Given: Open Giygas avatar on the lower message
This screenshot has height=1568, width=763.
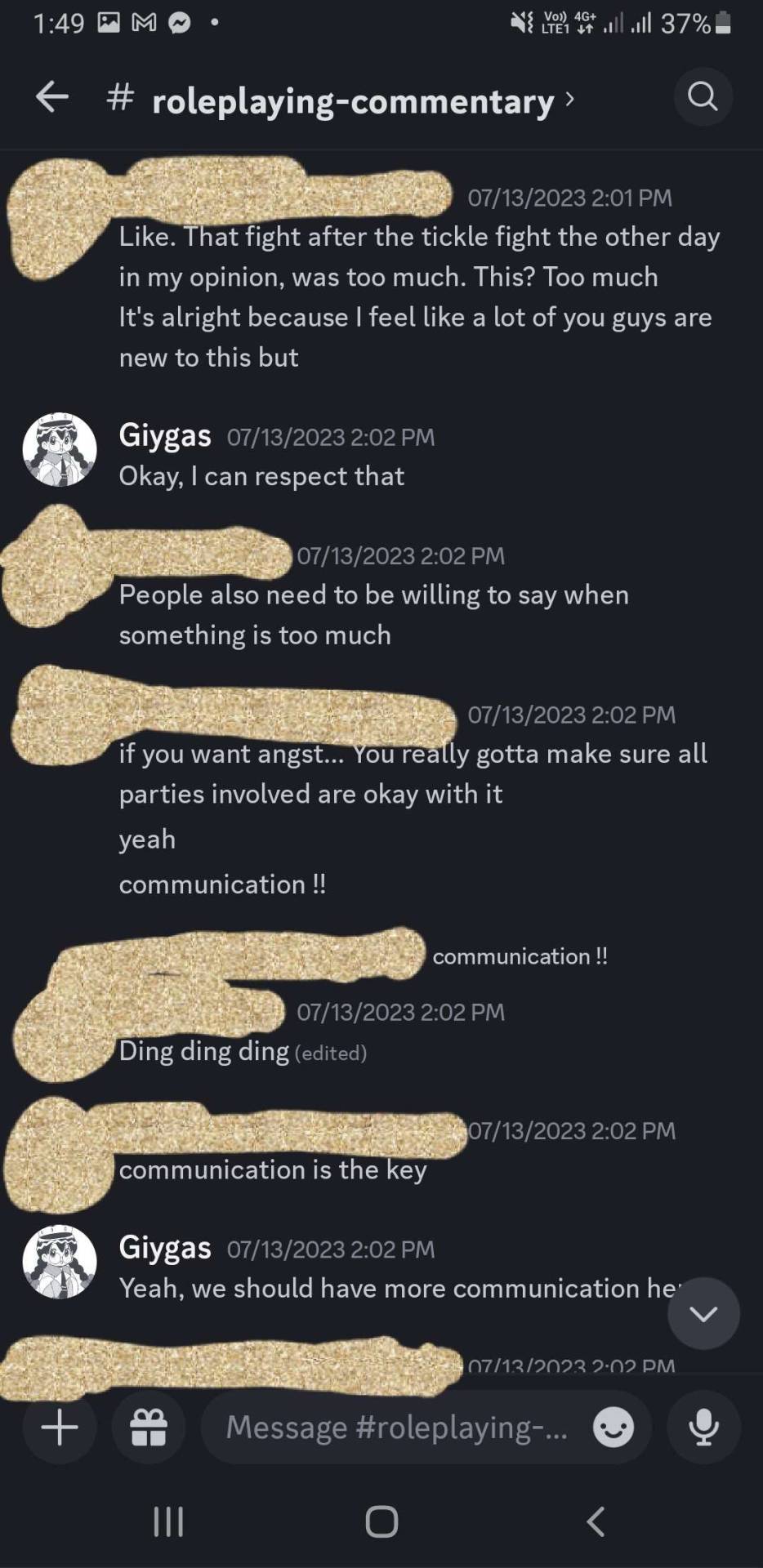Looking at the screenshot, I should coord(60,1262).
